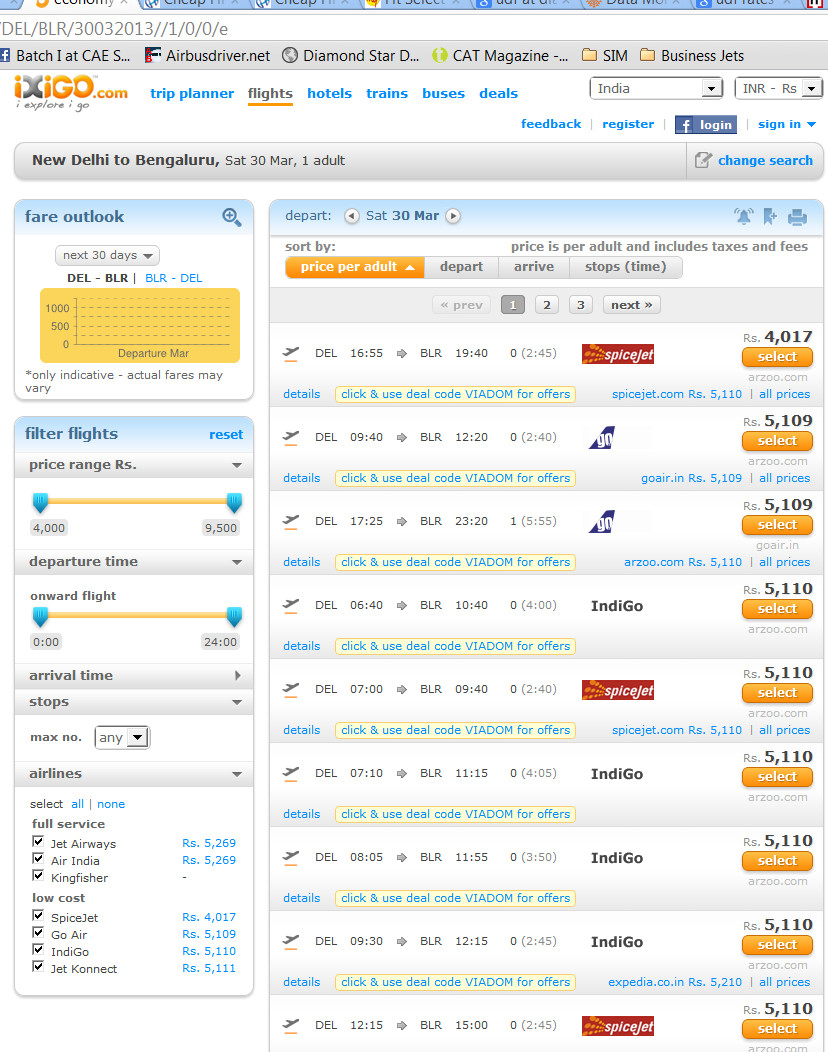Click the ixigo.com logo
The width and height of the screenshot is (828, 1052).
tap(71, 92)
